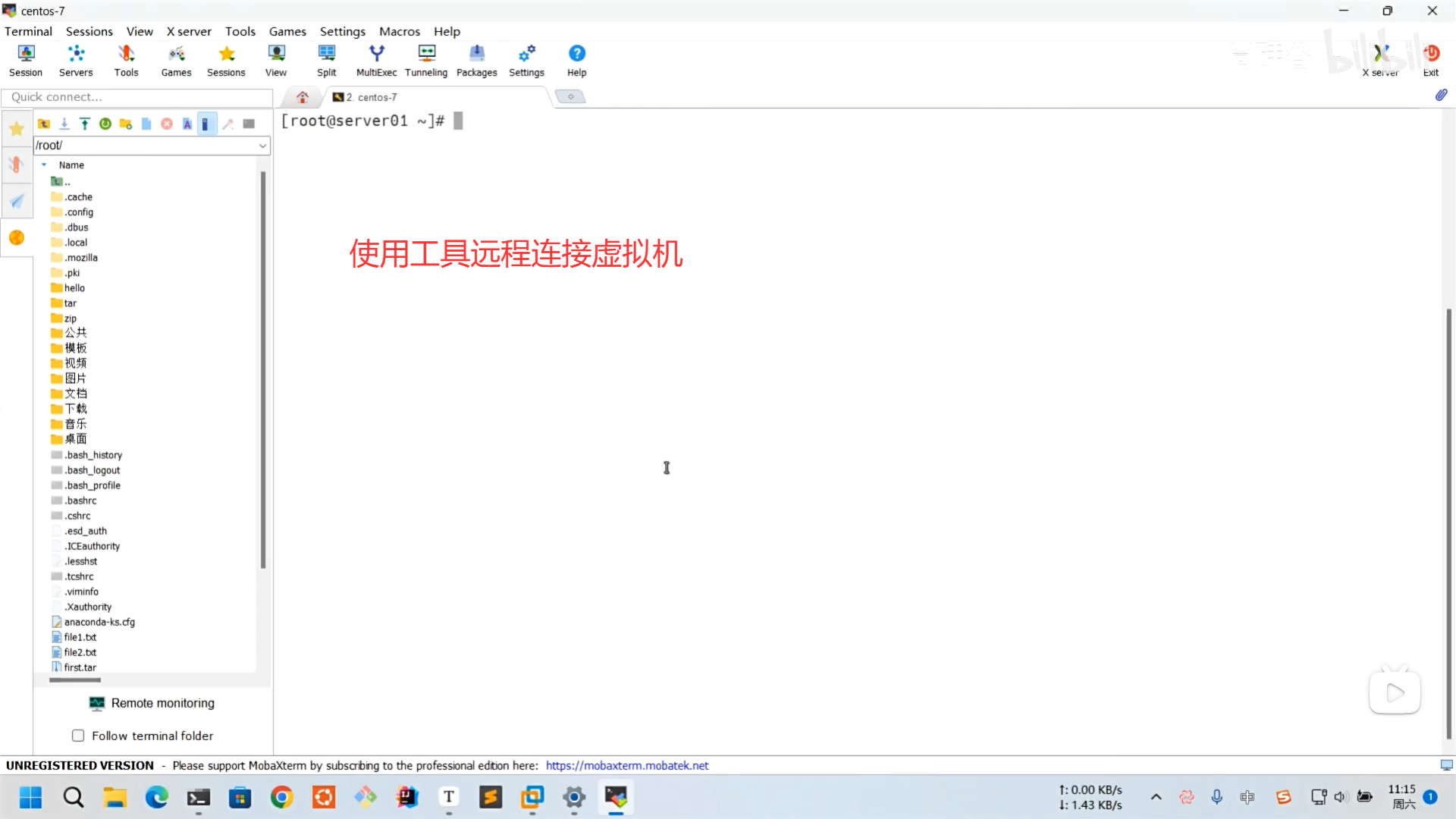Click the upload to current folder icon
1456x819 pixels.
[x=85, y=124]
